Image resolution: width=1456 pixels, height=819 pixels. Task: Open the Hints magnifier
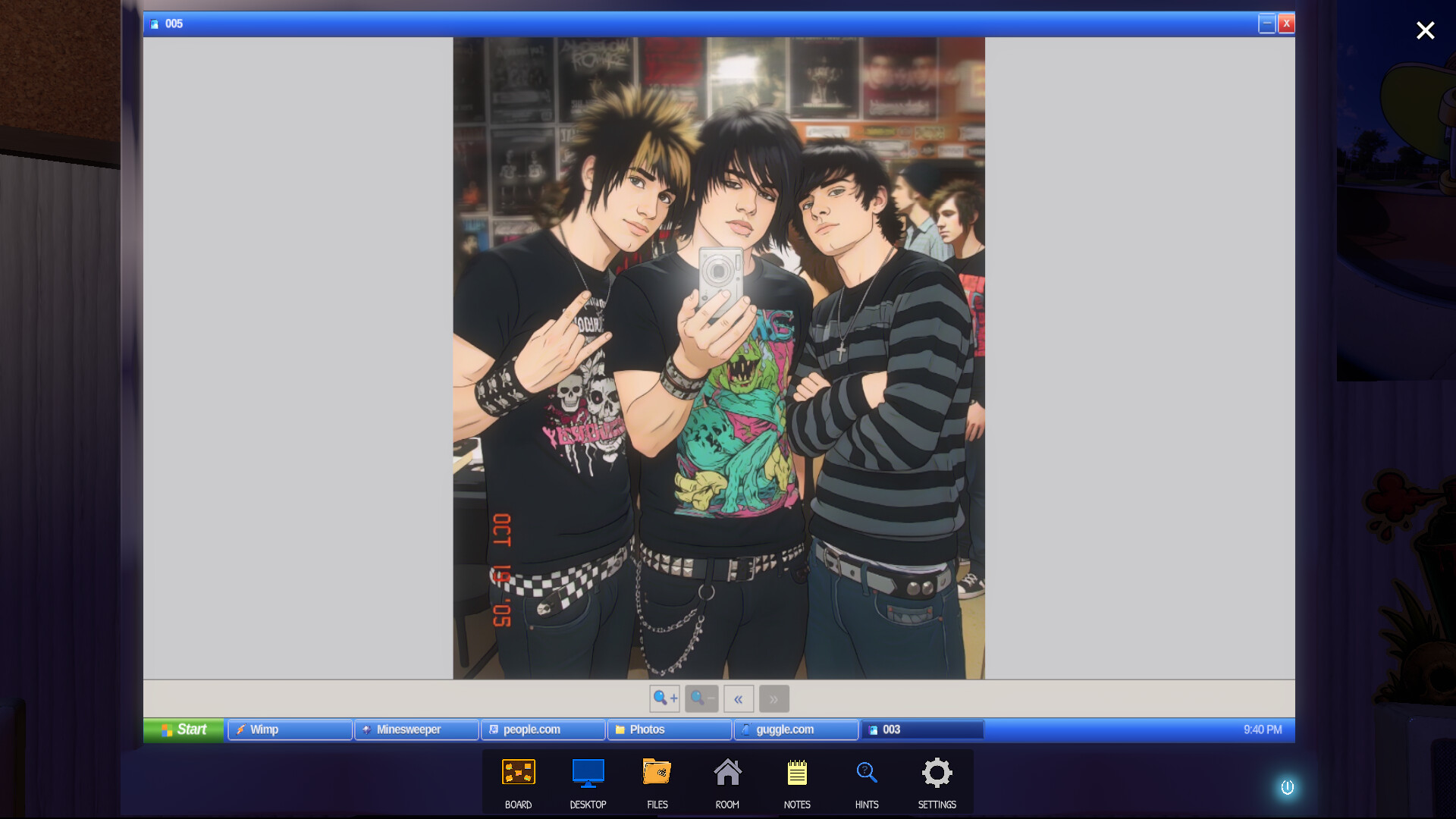pos(867,783)
